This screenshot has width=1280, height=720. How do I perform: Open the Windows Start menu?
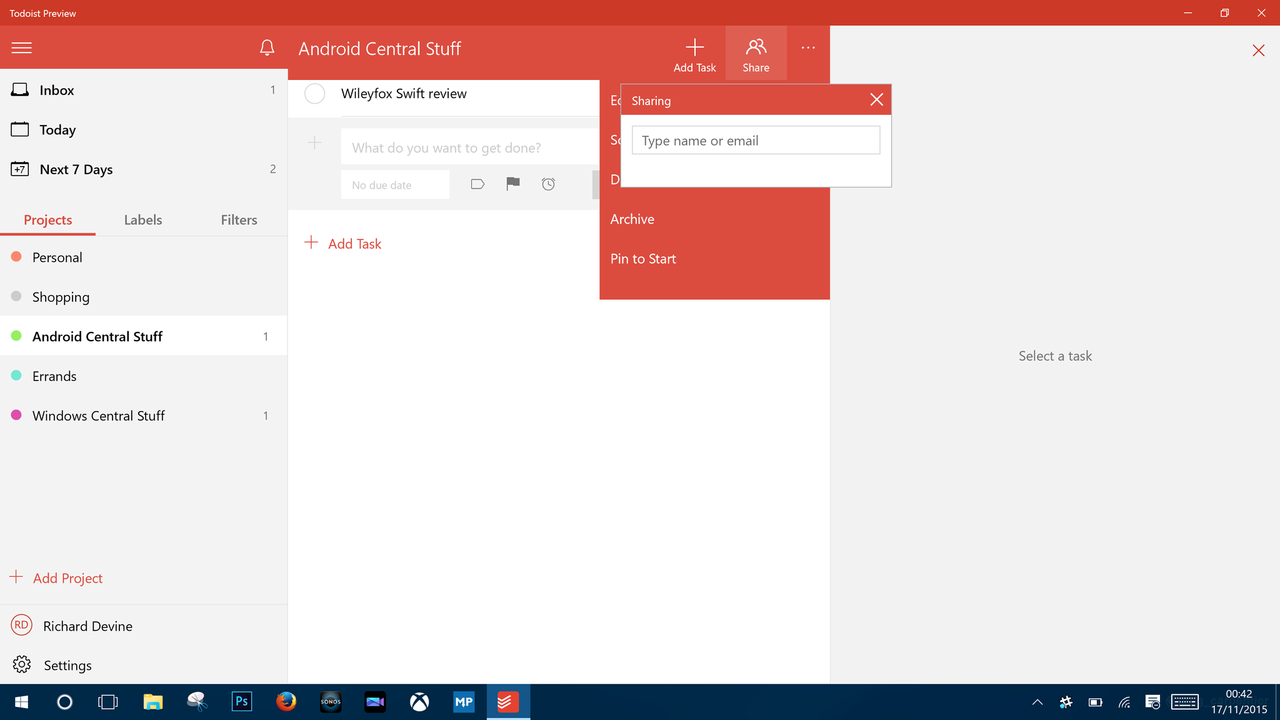[x=21, y=702]
